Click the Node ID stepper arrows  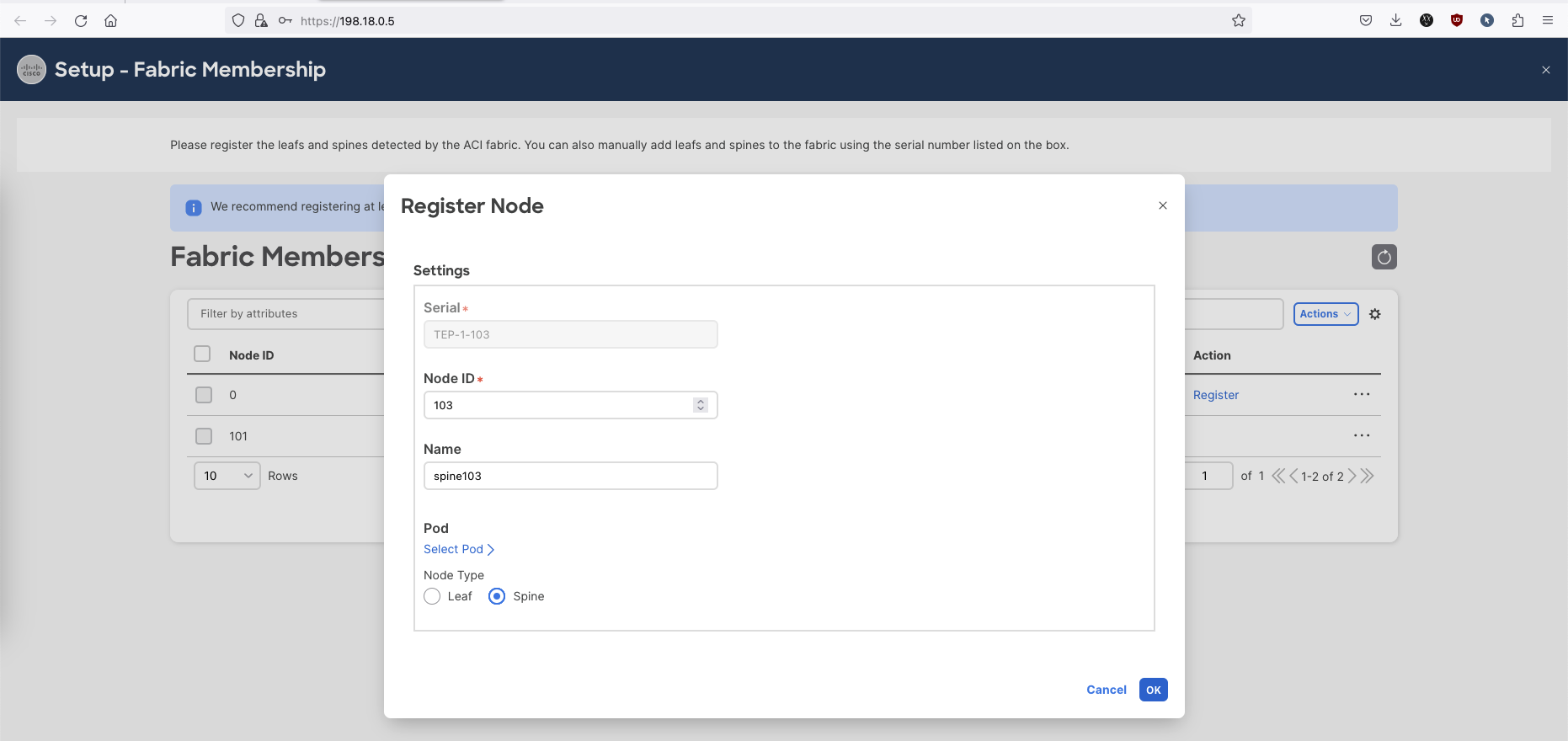(700, 405)
